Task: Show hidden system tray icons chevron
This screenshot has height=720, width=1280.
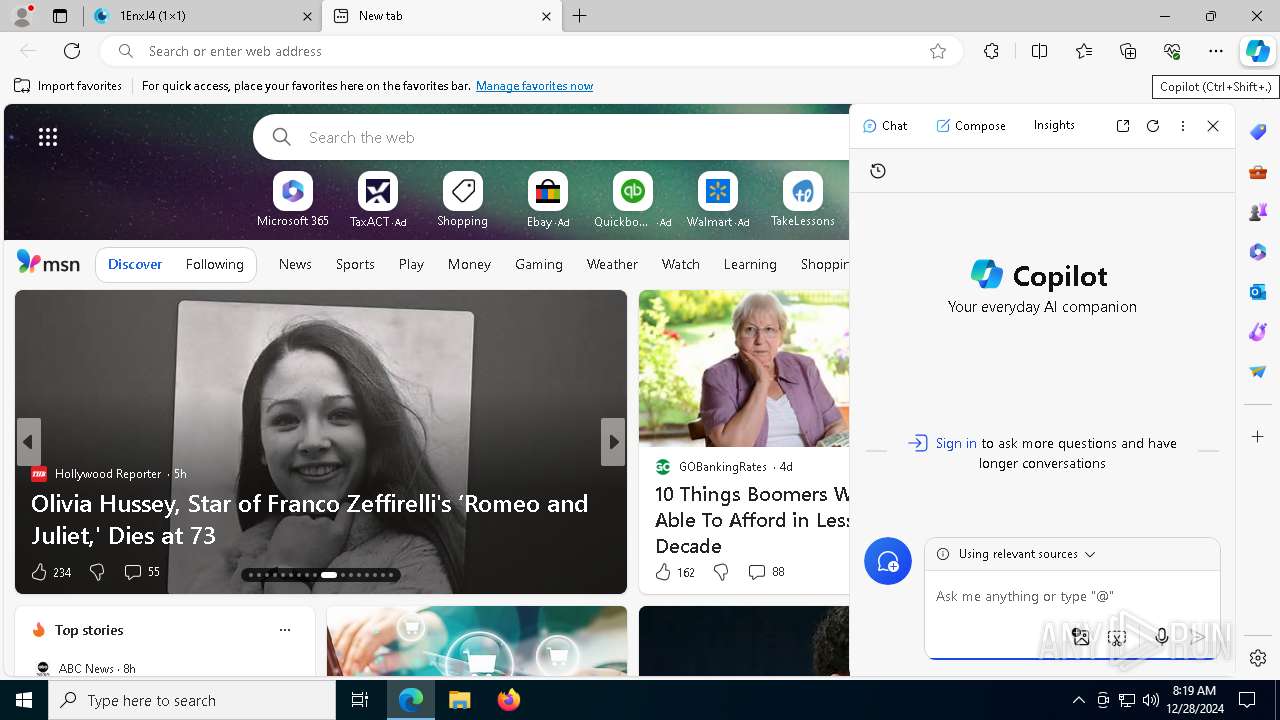Action: 1079,700
